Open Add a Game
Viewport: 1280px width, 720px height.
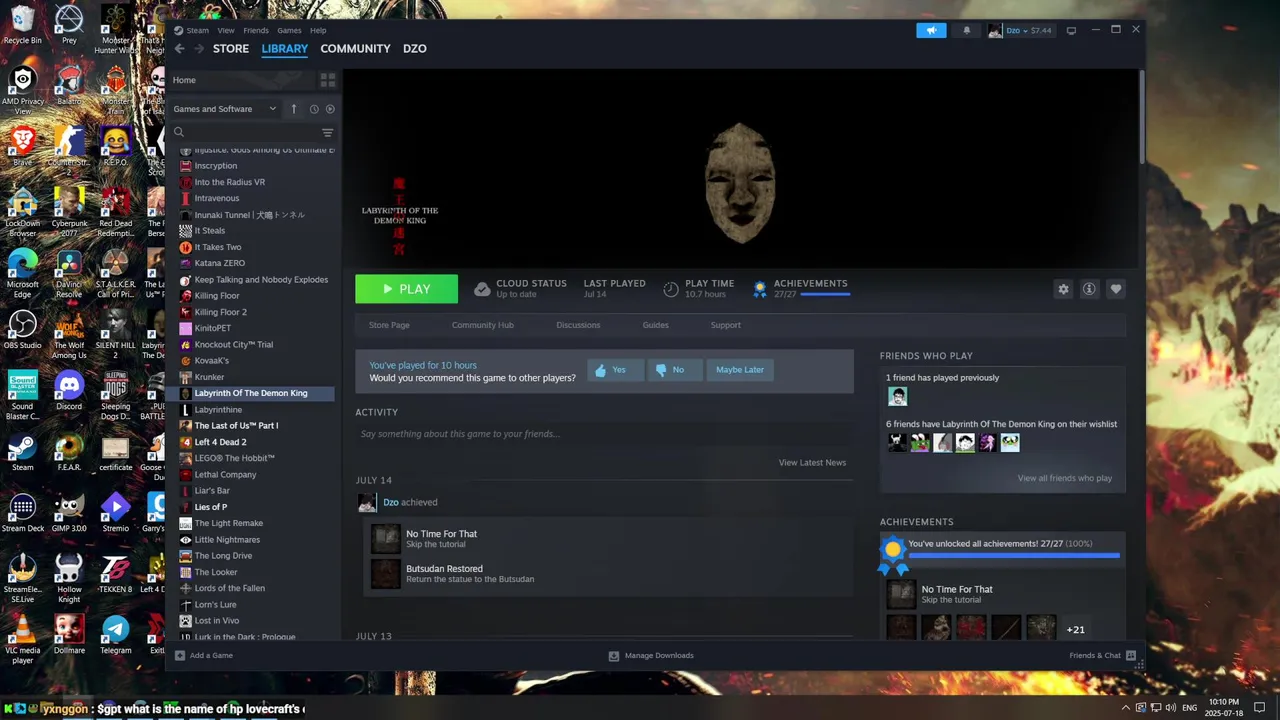[204, 655]
